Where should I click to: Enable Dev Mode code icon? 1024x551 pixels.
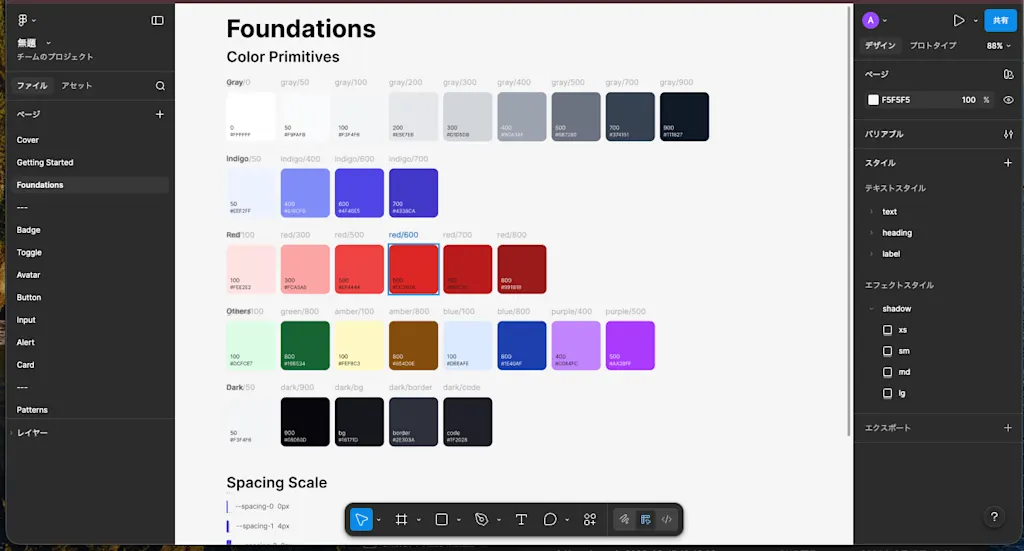pyautogui.click(x=666, y=520)
